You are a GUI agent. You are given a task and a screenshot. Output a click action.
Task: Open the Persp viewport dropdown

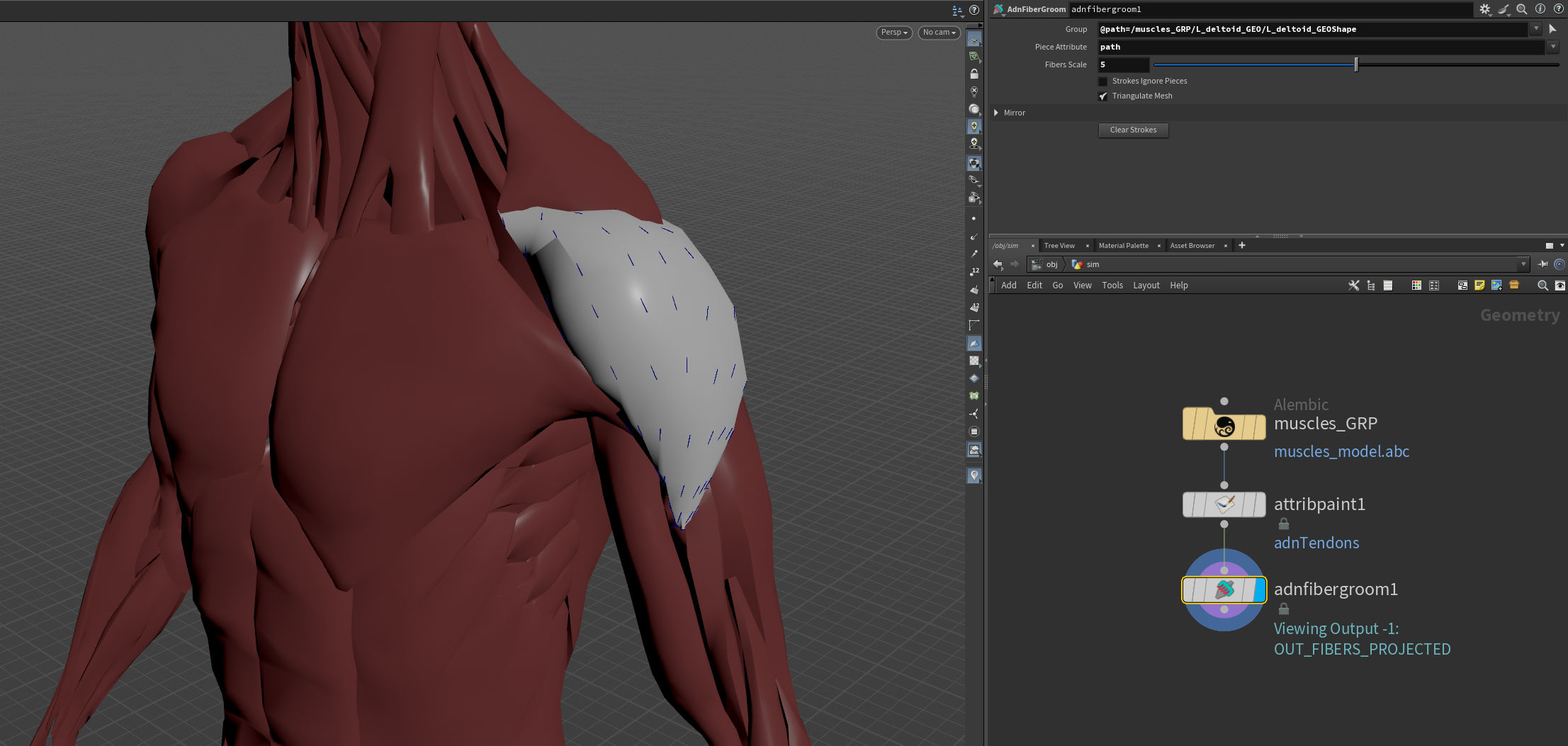(x=893, y=33)
